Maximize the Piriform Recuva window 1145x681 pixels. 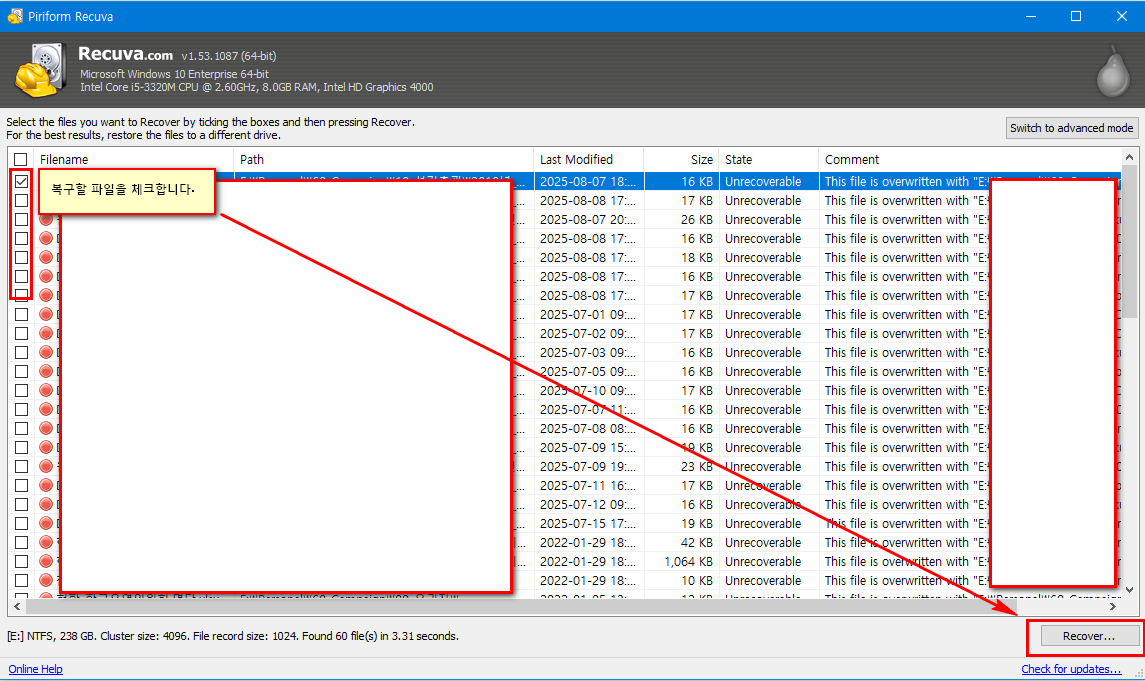(1076, 16)
